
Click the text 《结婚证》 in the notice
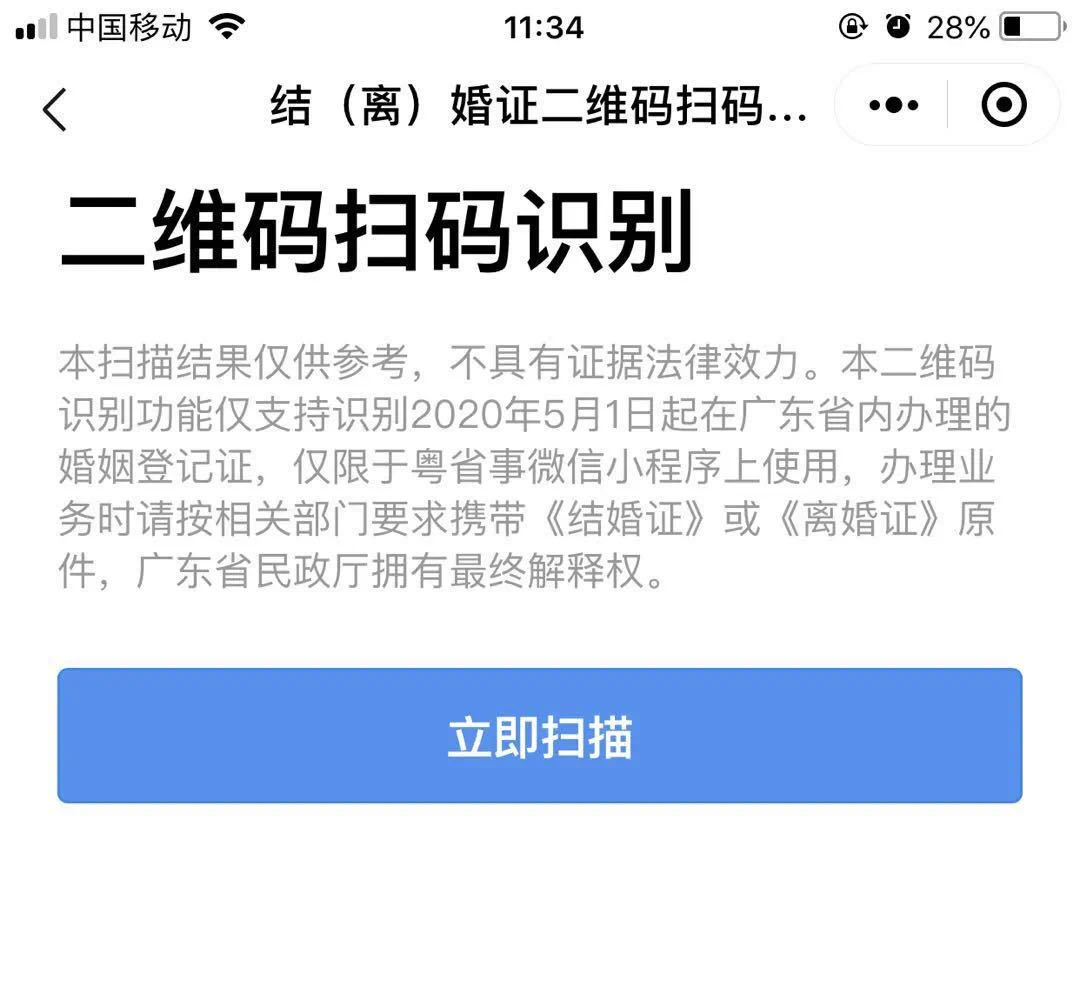(x=625, y=519)
